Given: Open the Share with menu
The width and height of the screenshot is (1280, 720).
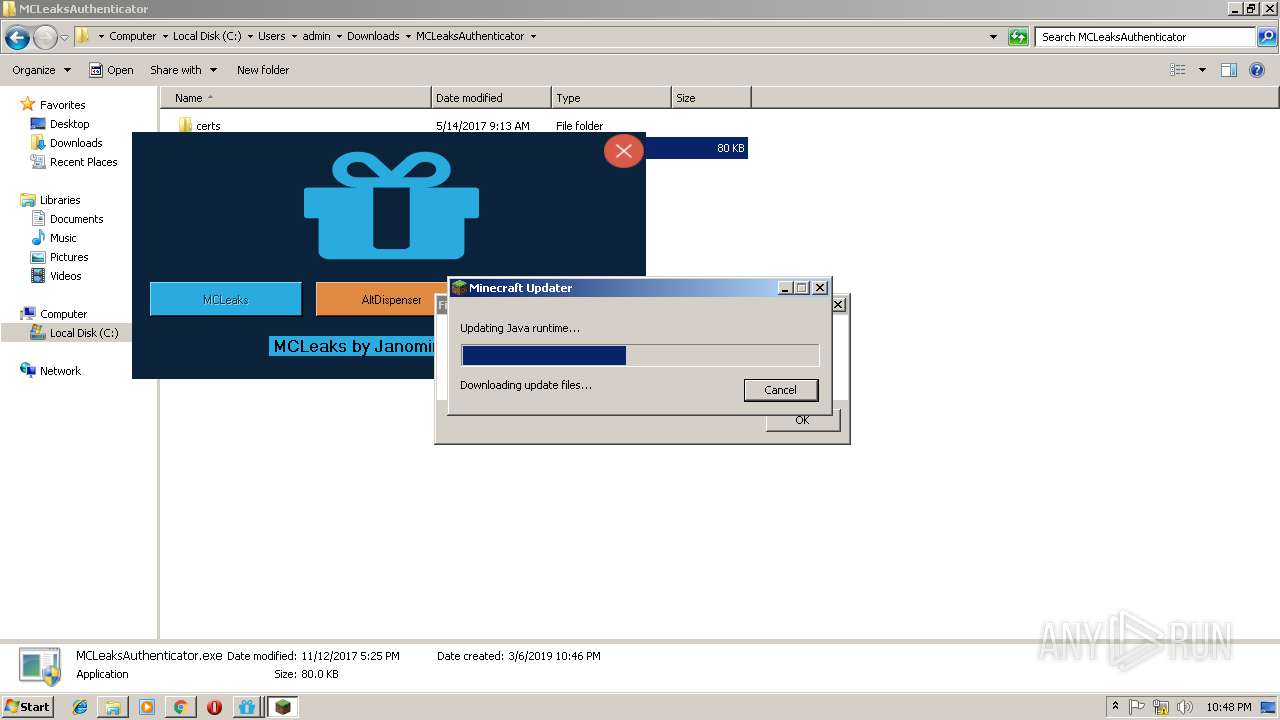Looking at the screenshot, I should coord(183,70).
